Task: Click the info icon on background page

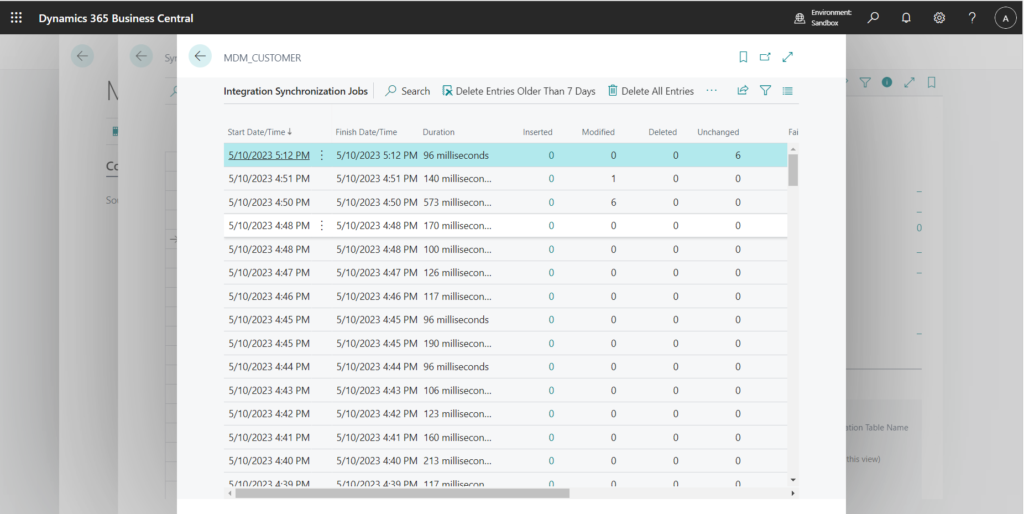Action: [x=887, y=82]
